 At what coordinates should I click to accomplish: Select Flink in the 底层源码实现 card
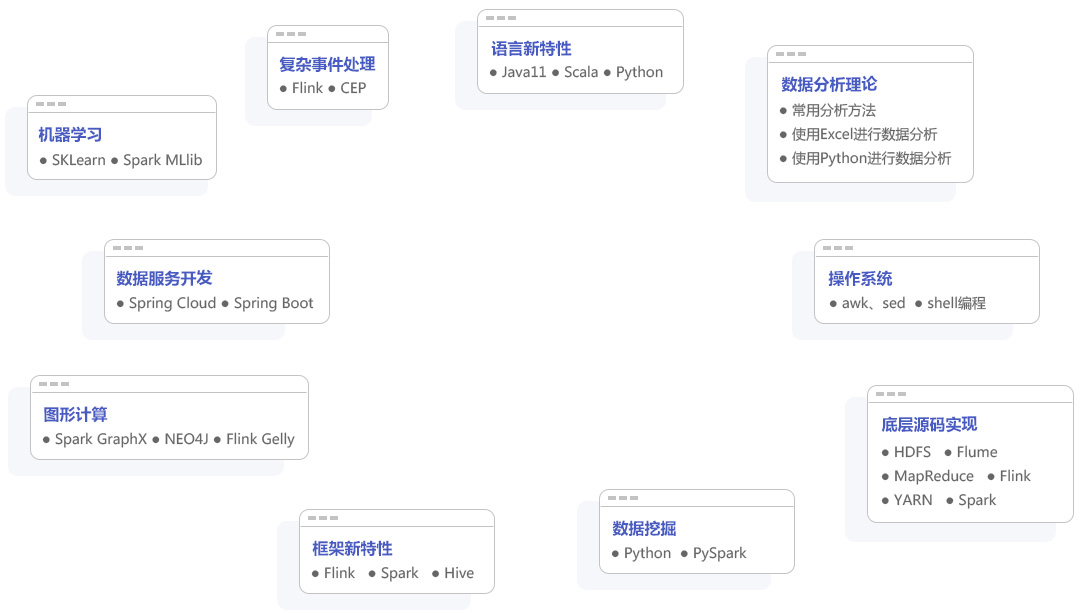1015,477
